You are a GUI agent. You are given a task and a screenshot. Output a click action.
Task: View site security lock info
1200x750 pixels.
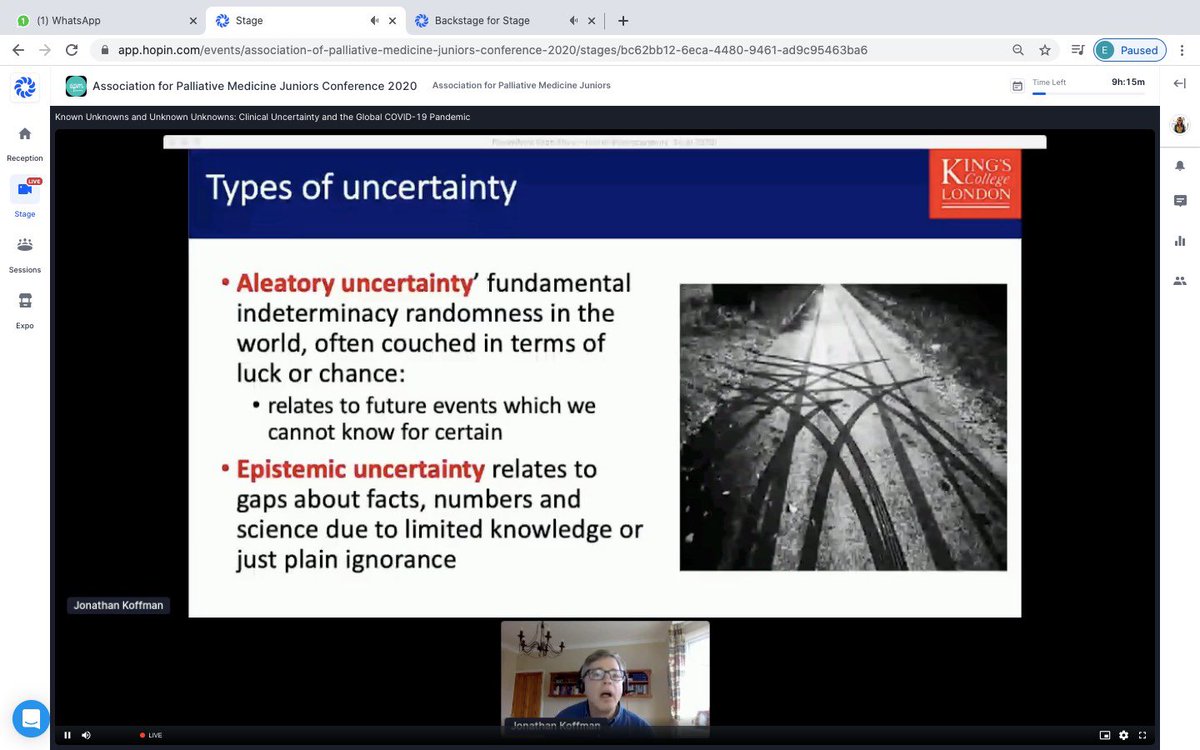tap(105, 50)
